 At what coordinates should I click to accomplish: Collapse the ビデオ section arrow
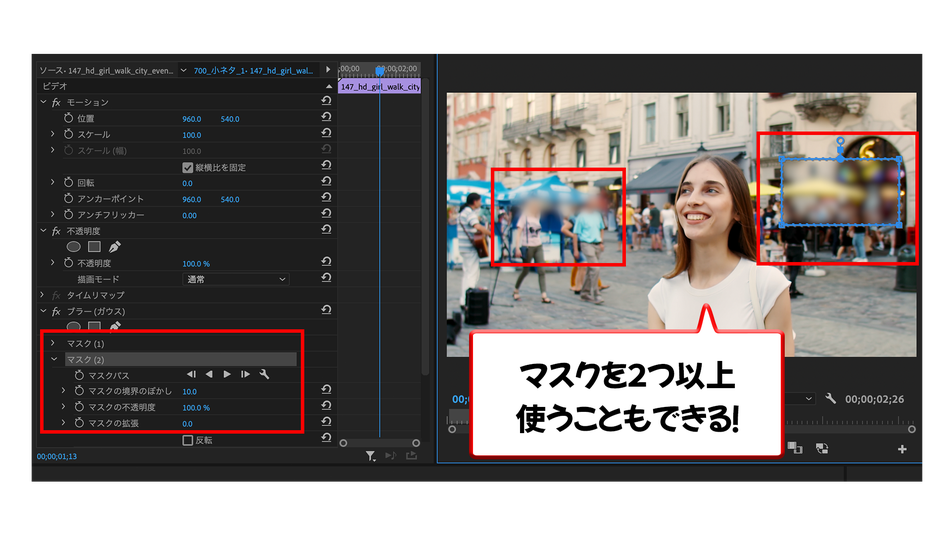[329, 87]
